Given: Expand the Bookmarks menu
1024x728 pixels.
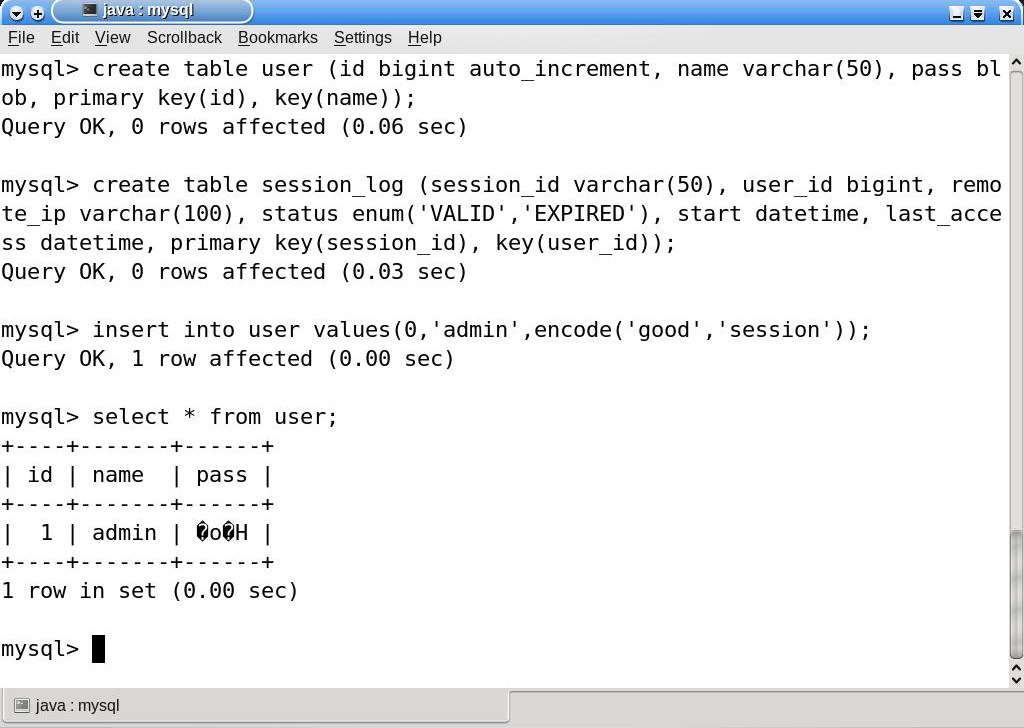Looking at the screenshot, I should [x=278, y=38].
